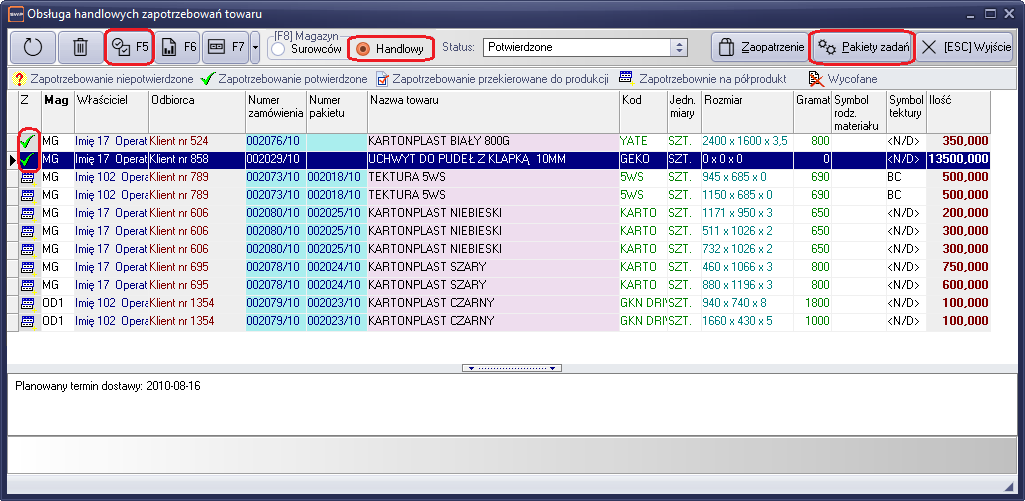This screenshot has width=1025, height=501.
Task: Select the Handlowy warehouse radio button
Action: 364,49
